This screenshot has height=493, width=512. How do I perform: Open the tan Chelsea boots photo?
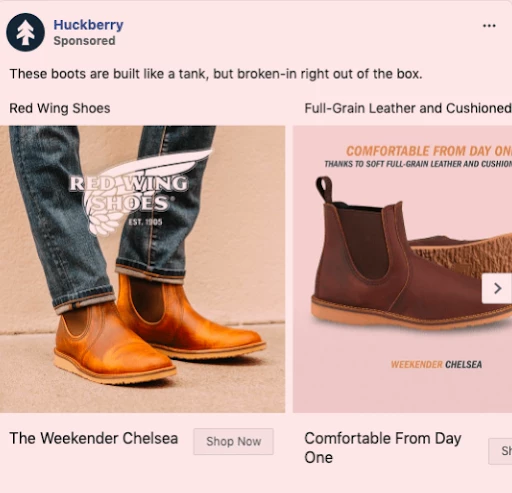(142, 269)
